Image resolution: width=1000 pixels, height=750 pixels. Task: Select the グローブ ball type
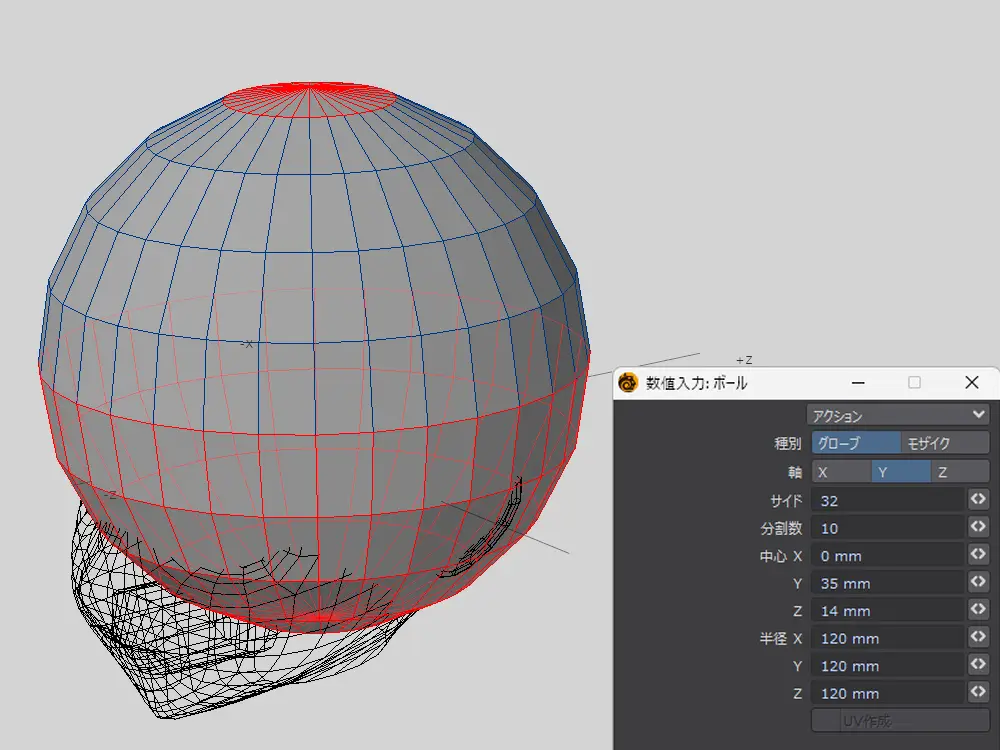[x=855, y=443]
